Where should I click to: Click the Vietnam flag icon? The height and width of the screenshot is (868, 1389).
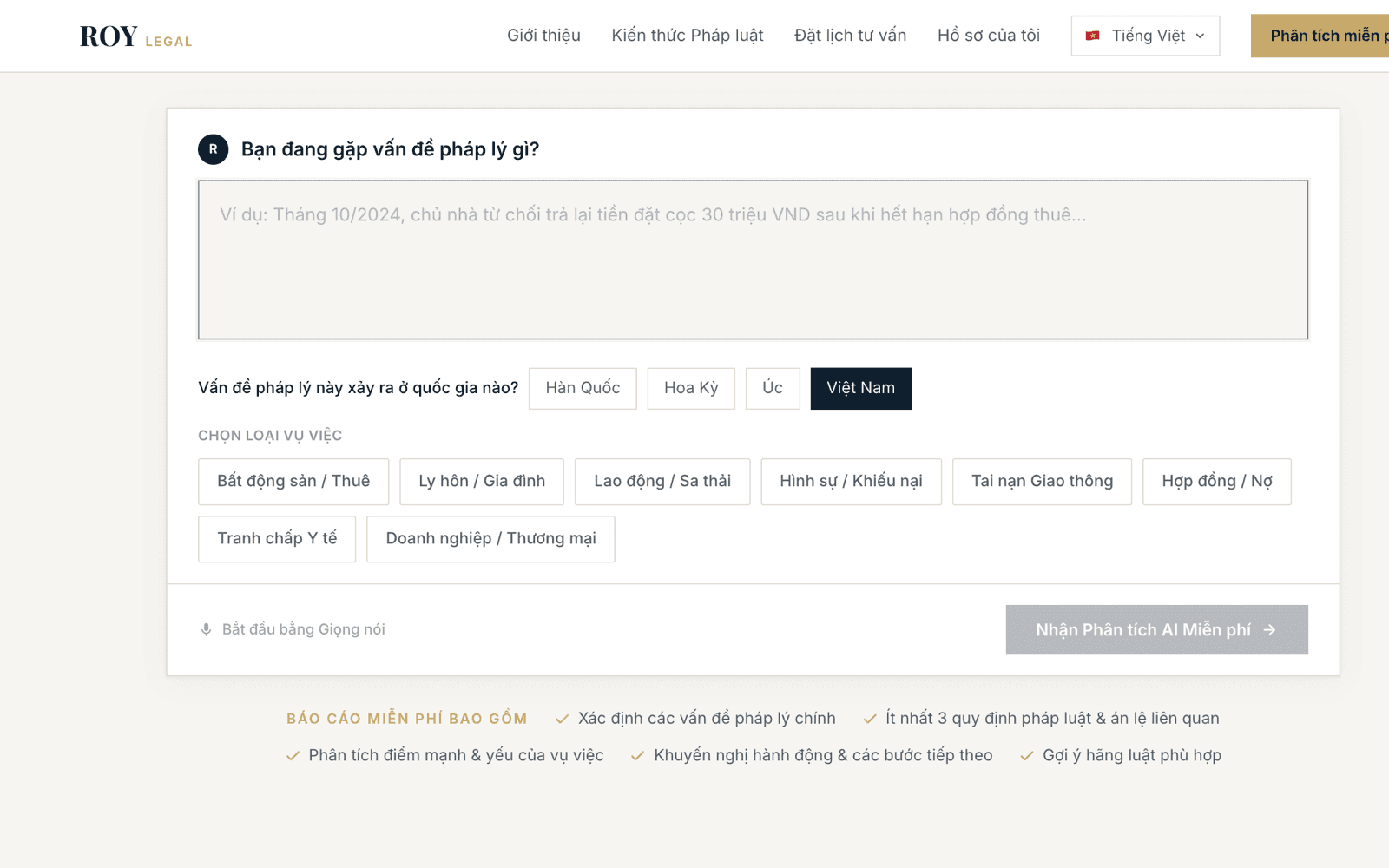click(x=1092, y=36)
